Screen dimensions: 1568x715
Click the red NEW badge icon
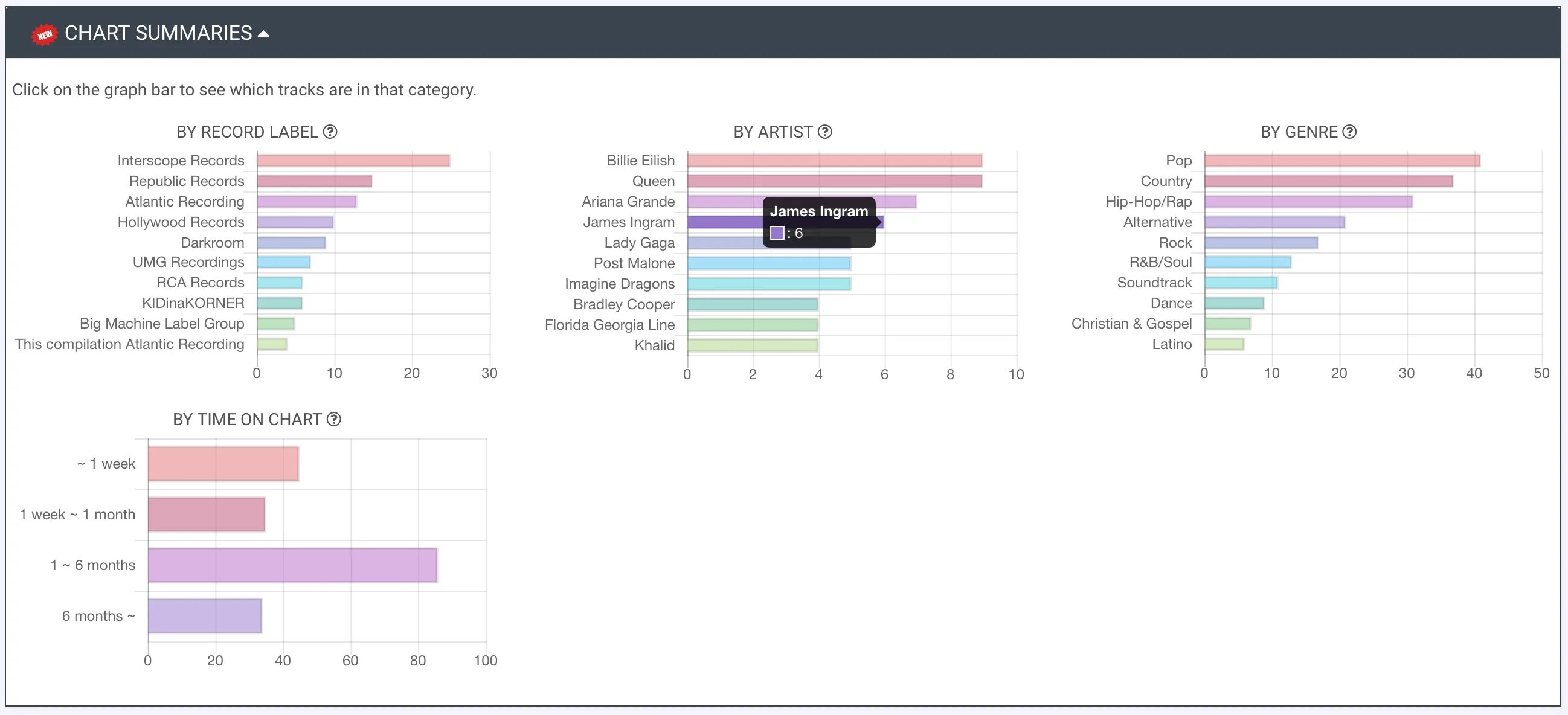click(45, 34)
